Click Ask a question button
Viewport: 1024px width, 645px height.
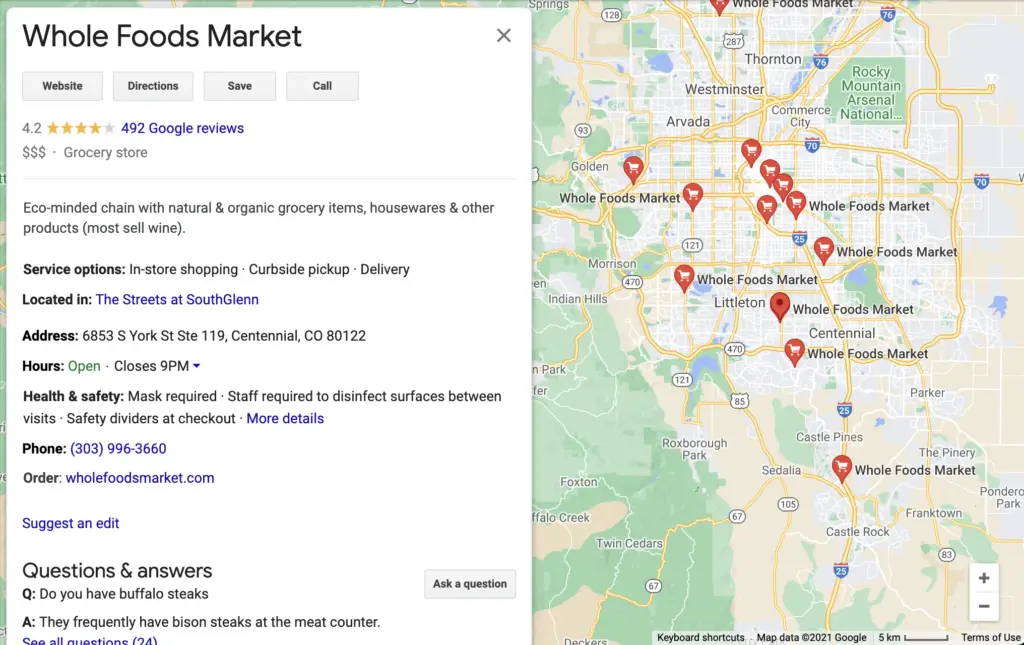(x=470, y=584)
